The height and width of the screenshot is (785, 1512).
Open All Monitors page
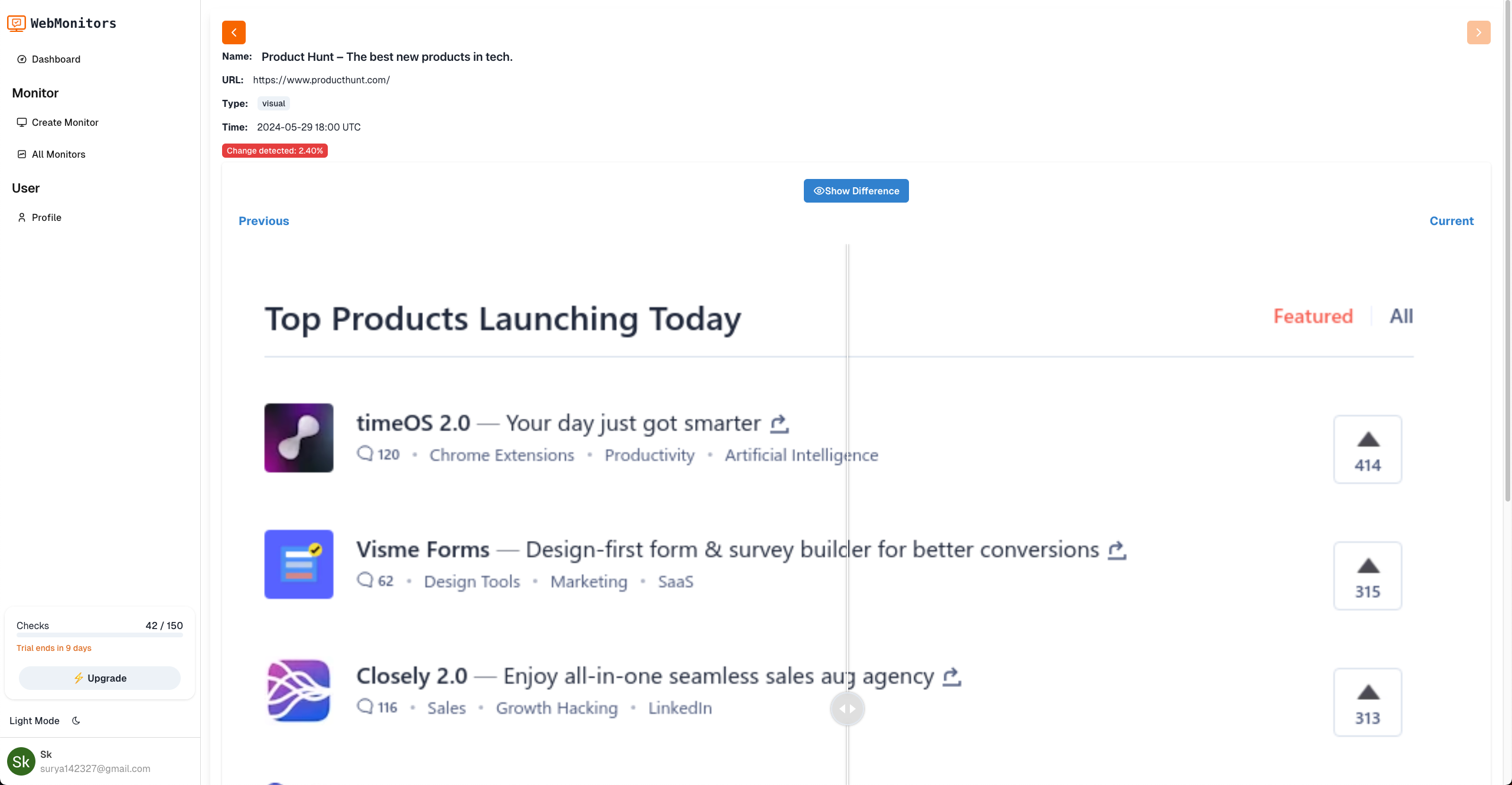coord(58,154)
